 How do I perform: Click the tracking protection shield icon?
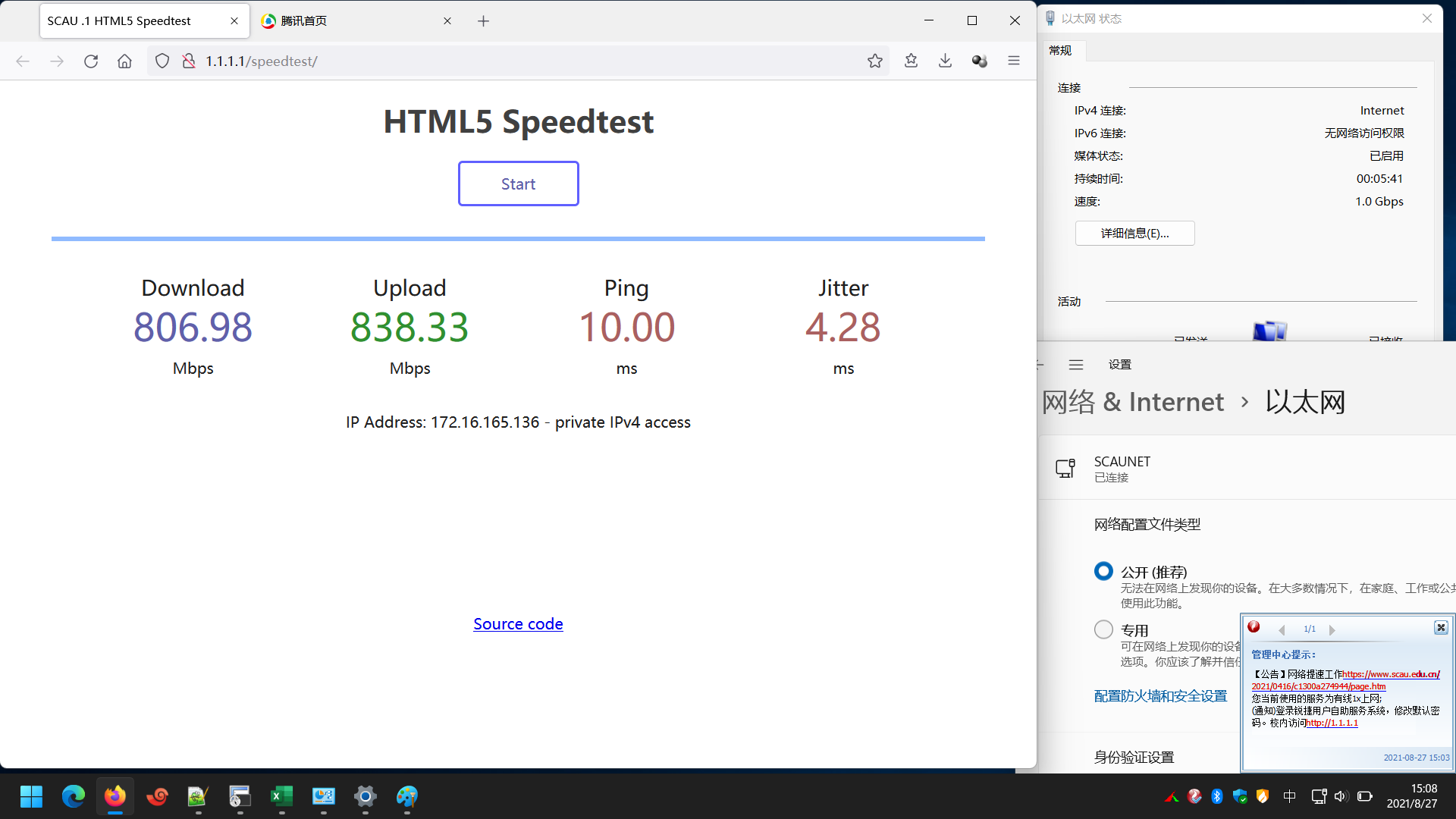pos(162,61)
